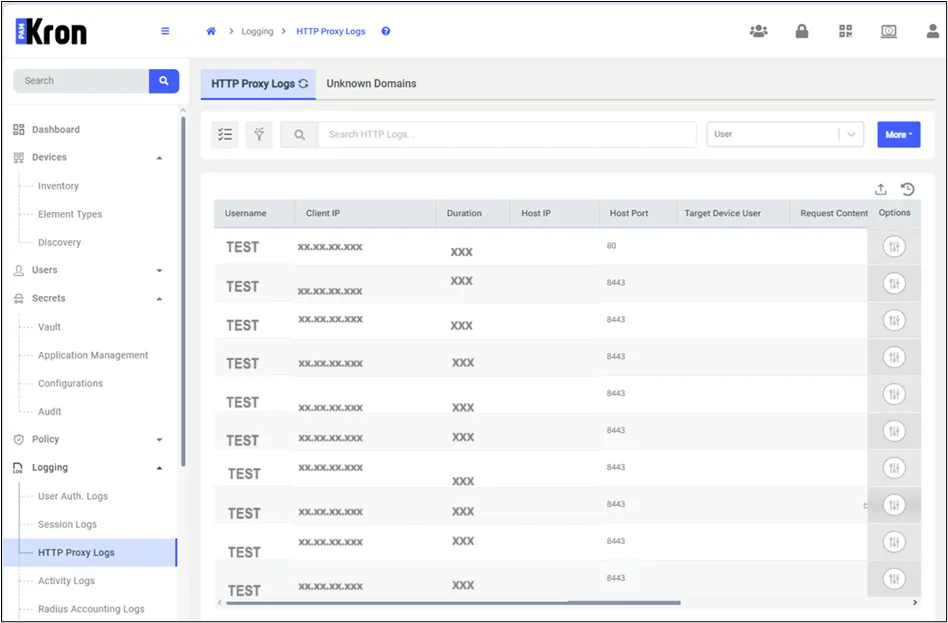Focus the sidebar Search field
Screen dimensions: 948x623
tap(82, 80)
